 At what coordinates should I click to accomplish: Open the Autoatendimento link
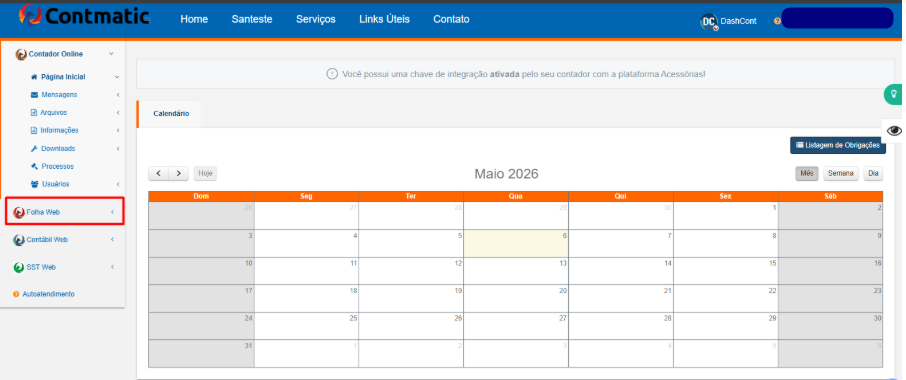(49, 294)
